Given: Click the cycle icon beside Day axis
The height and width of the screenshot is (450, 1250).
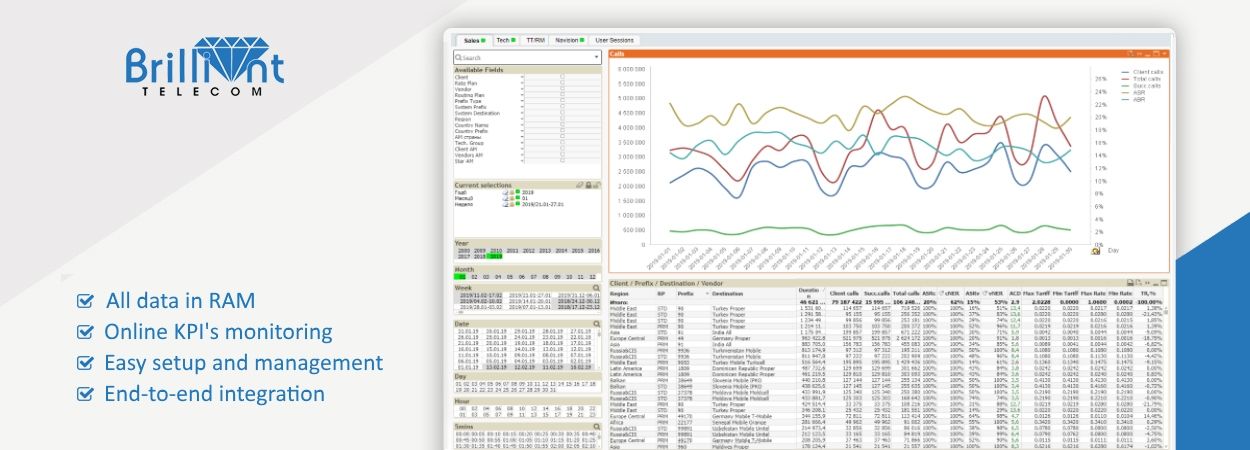Looking at the screenshot, I should [x=1096, y=251].
